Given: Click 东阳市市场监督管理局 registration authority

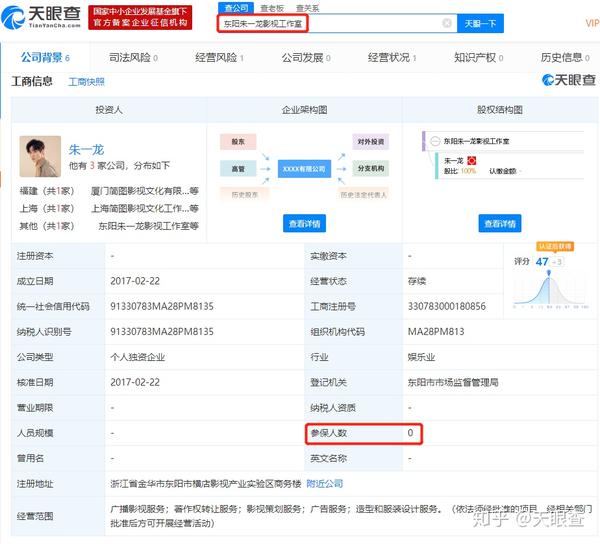Looking at the screenshot, I should point(453,383).
